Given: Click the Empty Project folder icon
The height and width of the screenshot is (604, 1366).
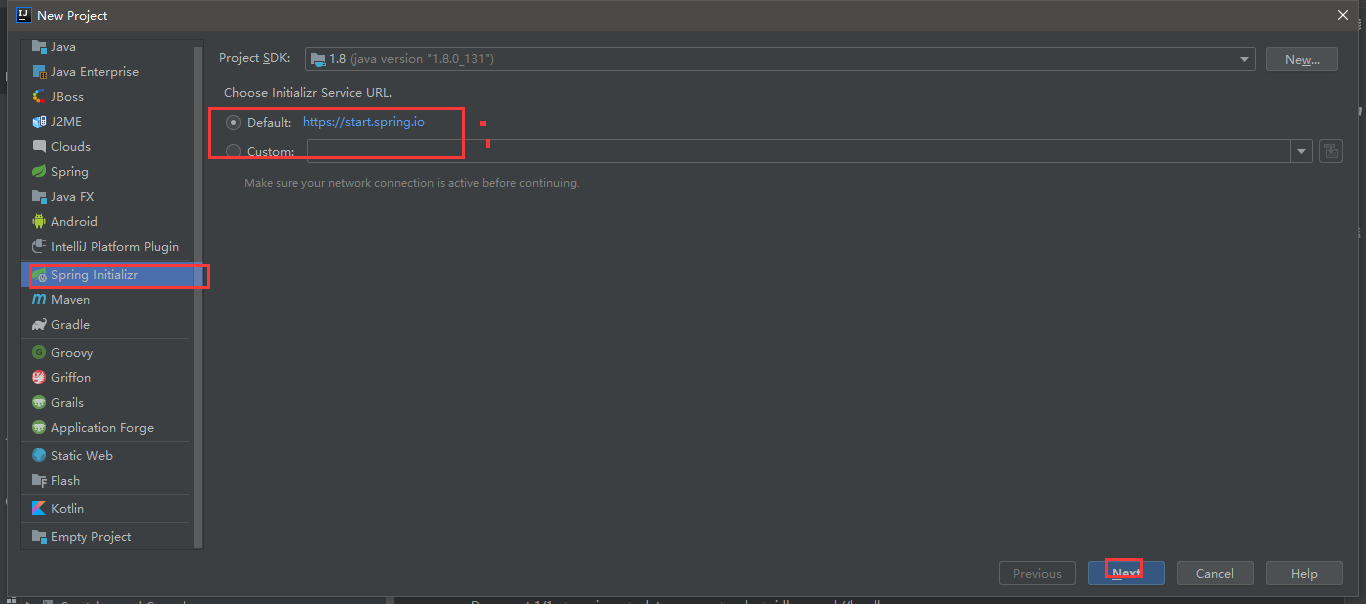Looking at the screenshot, I should click(39, 537).
